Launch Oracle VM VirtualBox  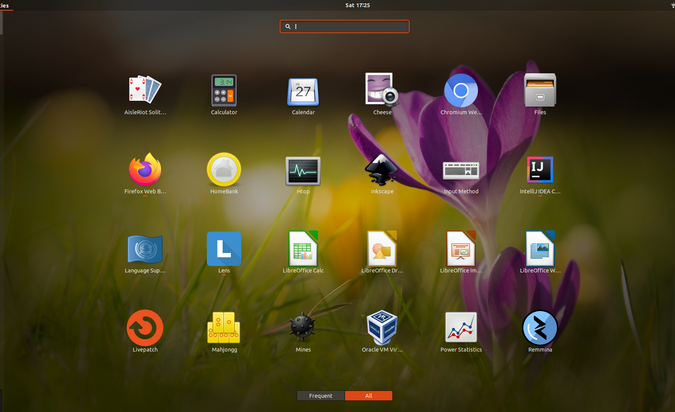(382, 327)
